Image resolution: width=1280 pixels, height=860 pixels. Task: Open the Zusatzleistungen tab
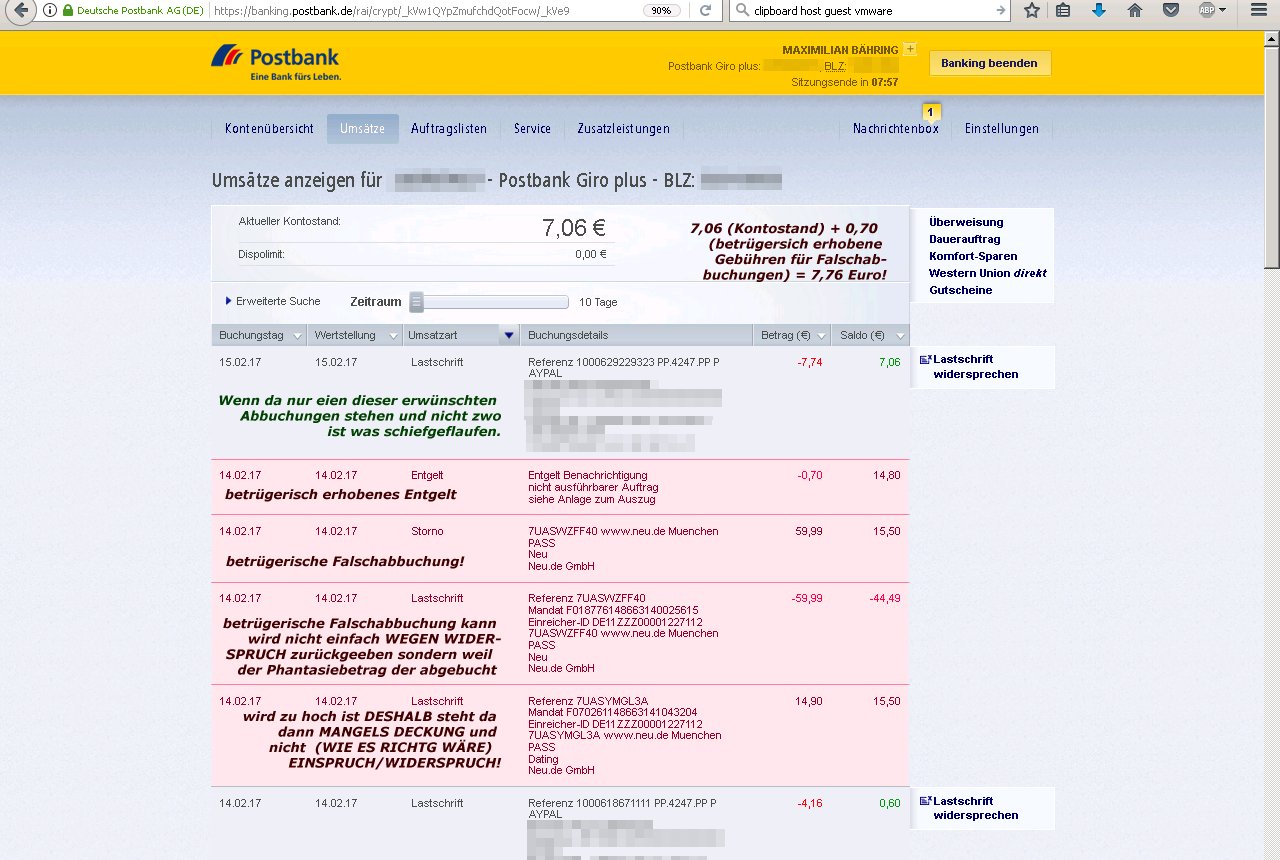(623, 129)
